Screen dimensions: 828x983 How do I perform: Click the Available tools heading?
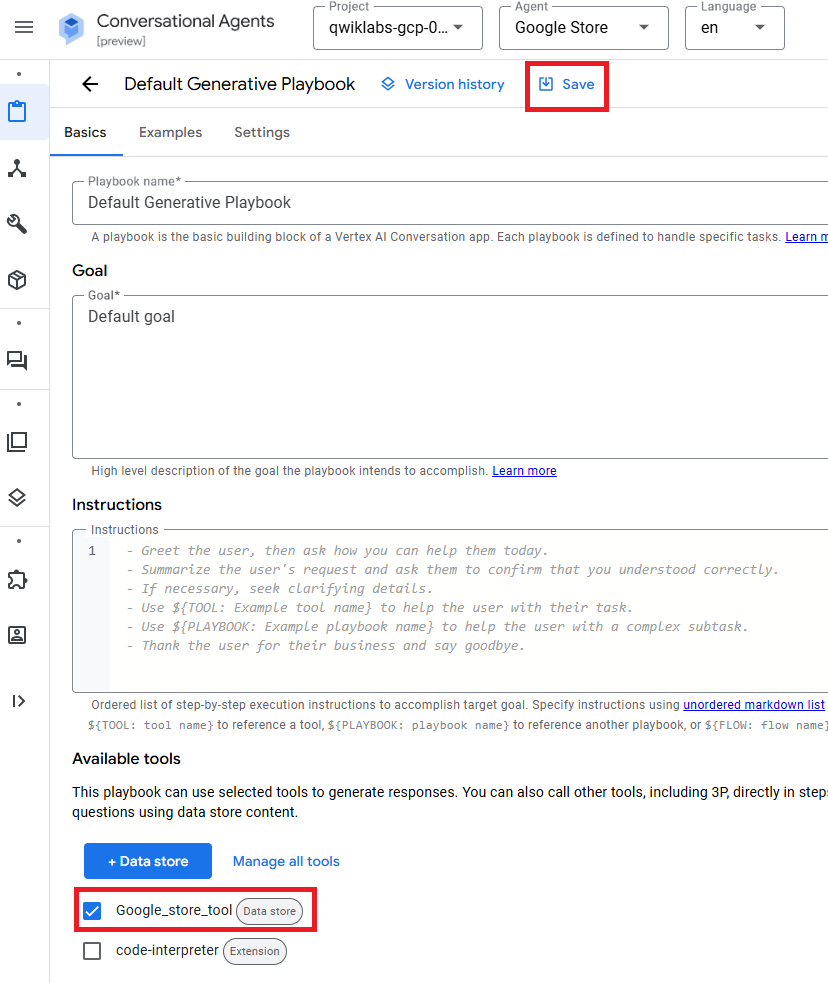(x=126, y=759)
